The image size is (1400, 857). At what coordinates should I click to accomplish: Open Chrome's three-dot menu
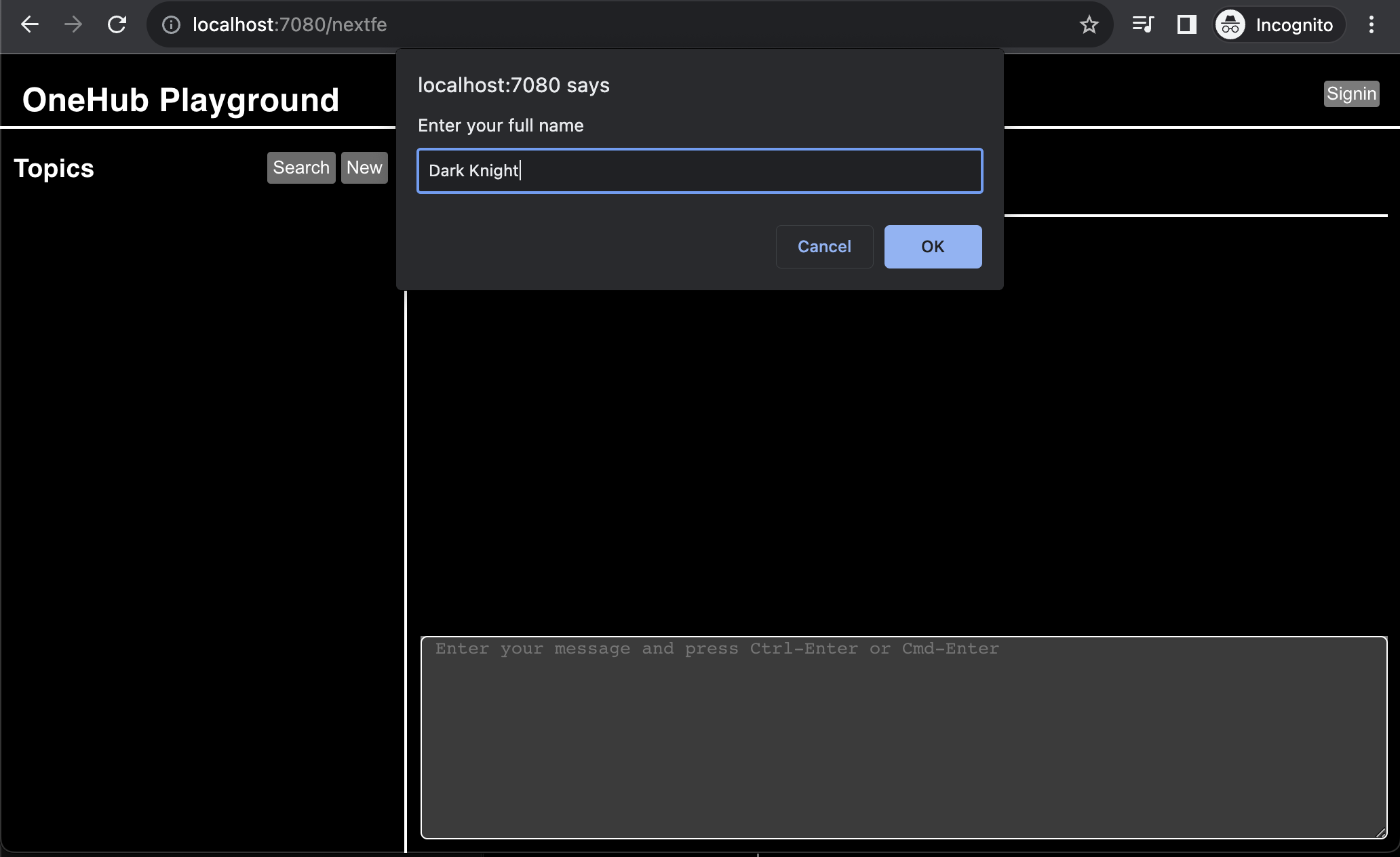1371,25
